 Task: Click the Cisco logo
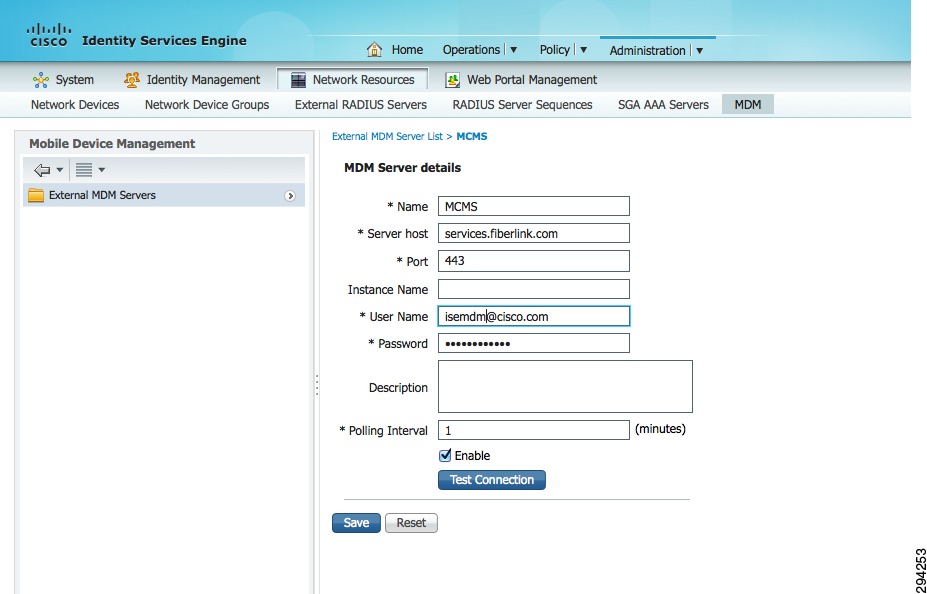coord(48,35)
